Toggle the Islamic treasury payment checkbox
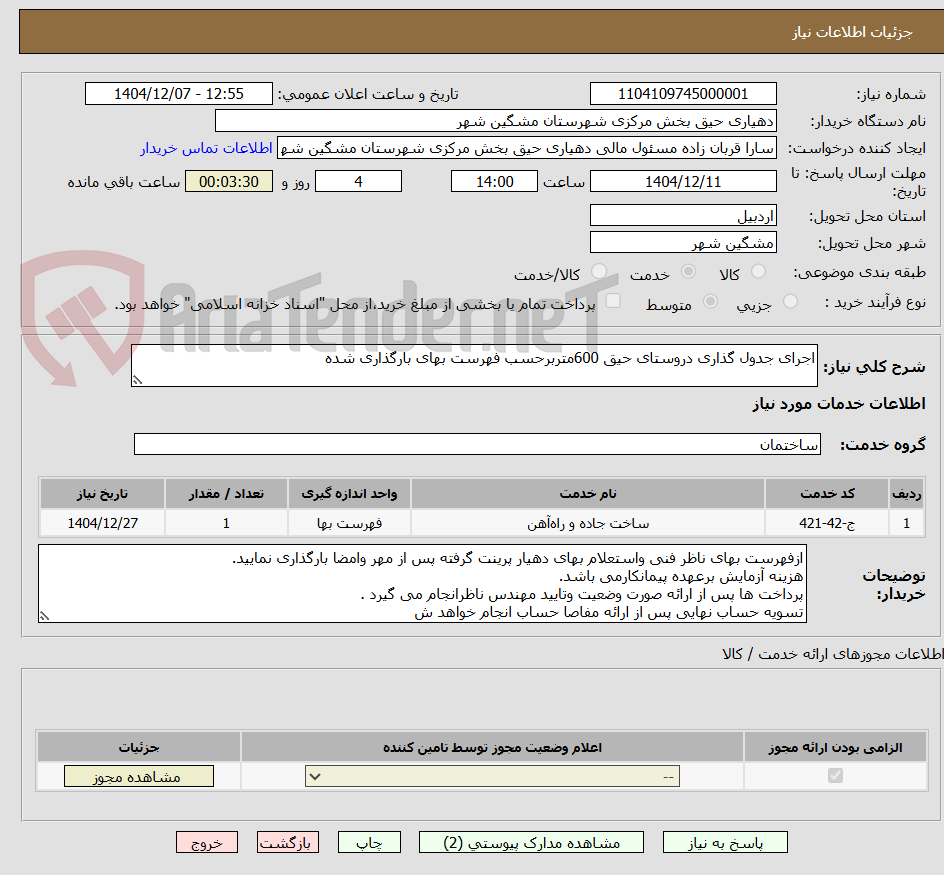944x875 pixels. pyautogui.click(x=613, y=301)
